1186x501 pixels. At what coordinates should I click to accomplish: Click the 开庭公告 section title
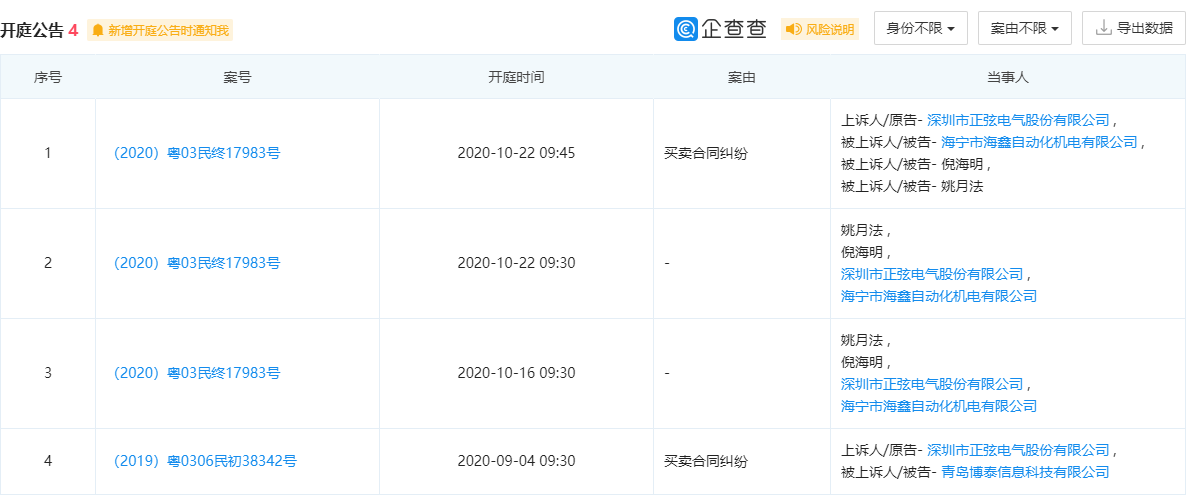click(32, 30)
